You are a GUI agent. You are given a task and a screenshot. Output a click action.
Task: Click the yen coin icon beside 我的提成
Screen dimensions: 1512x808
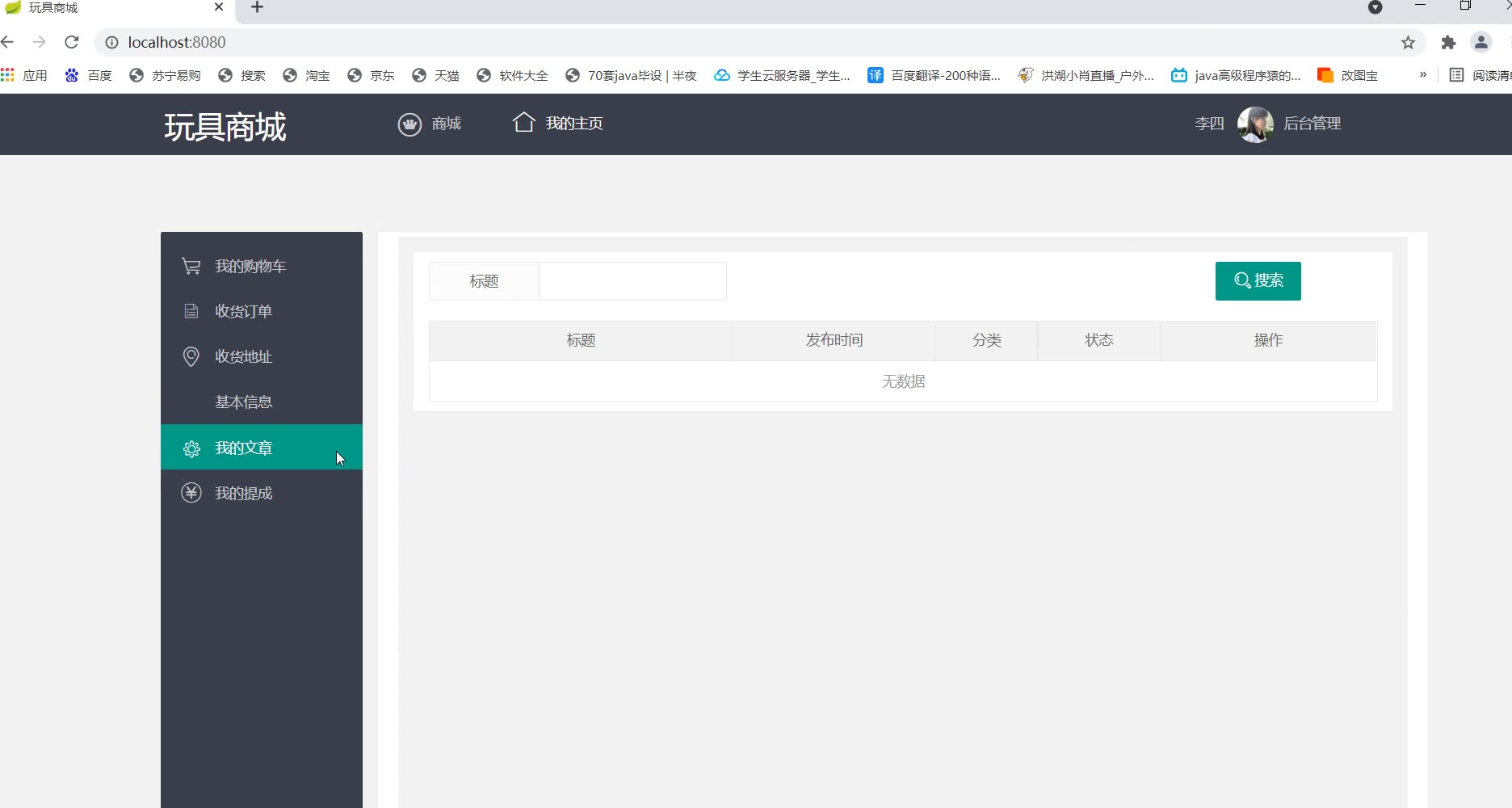[x=191, y=493]
